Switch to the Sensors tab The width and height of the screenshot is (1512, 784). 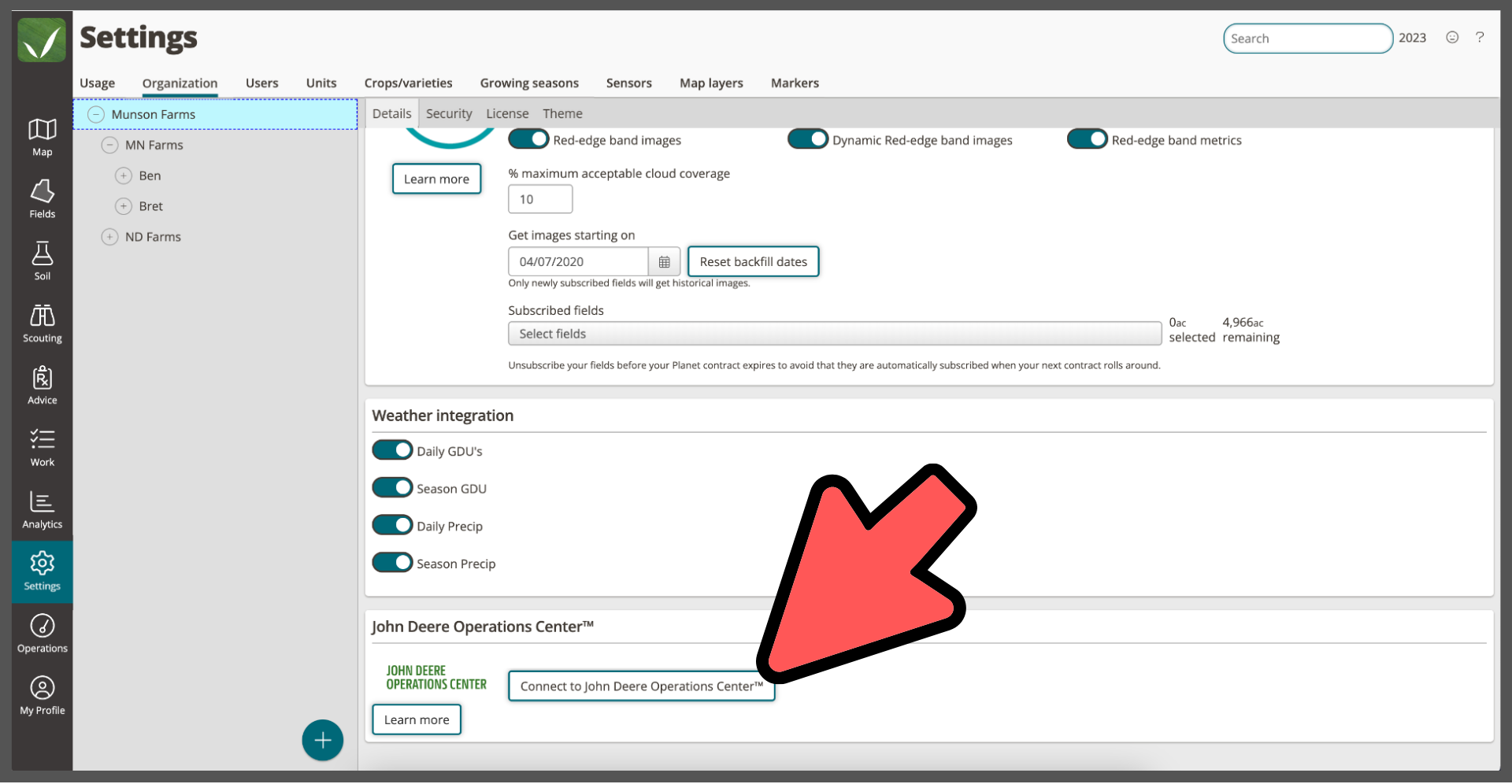(x=628, y=83)
